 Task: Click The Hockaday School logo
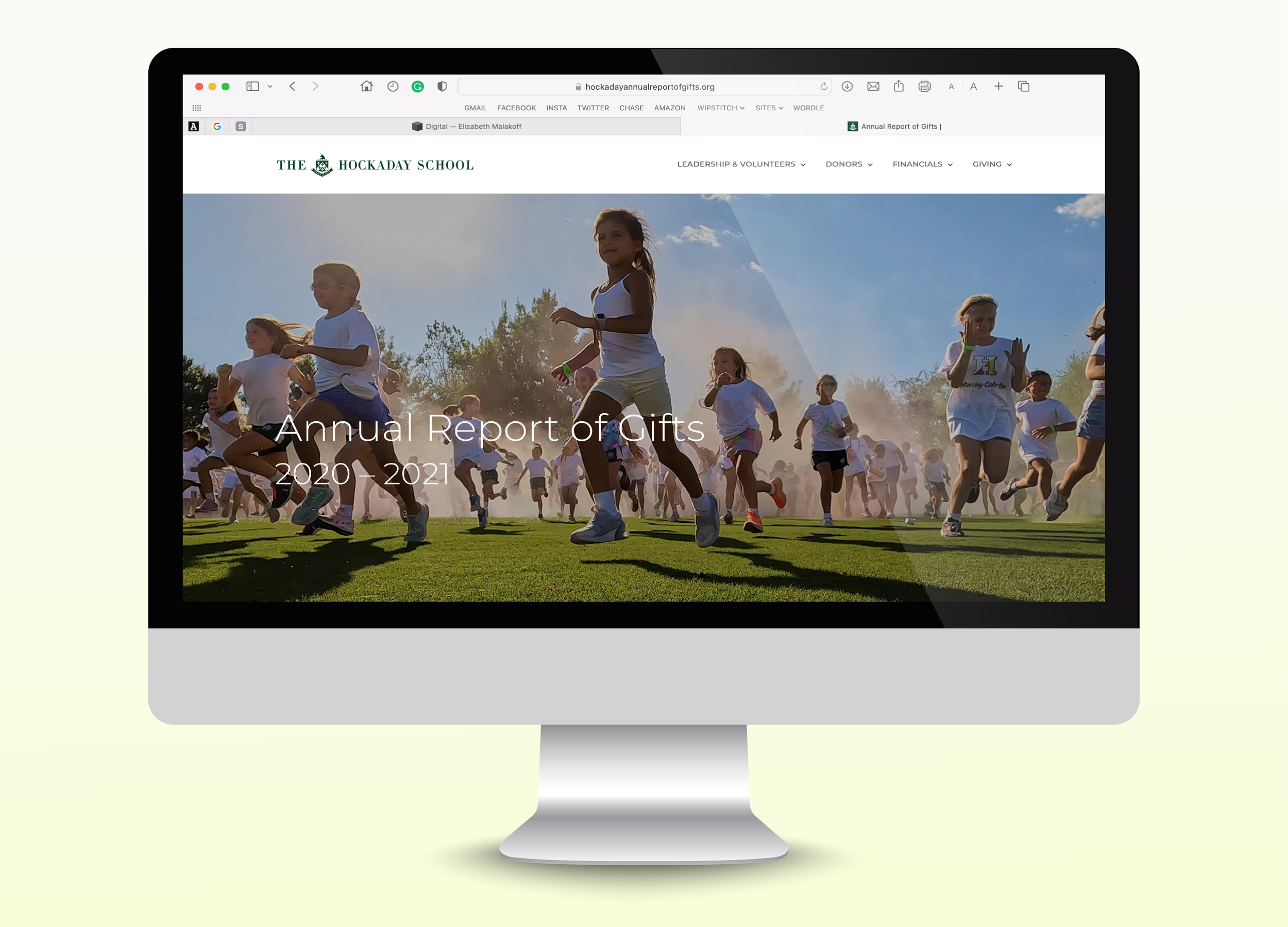(x=375, y=165)
